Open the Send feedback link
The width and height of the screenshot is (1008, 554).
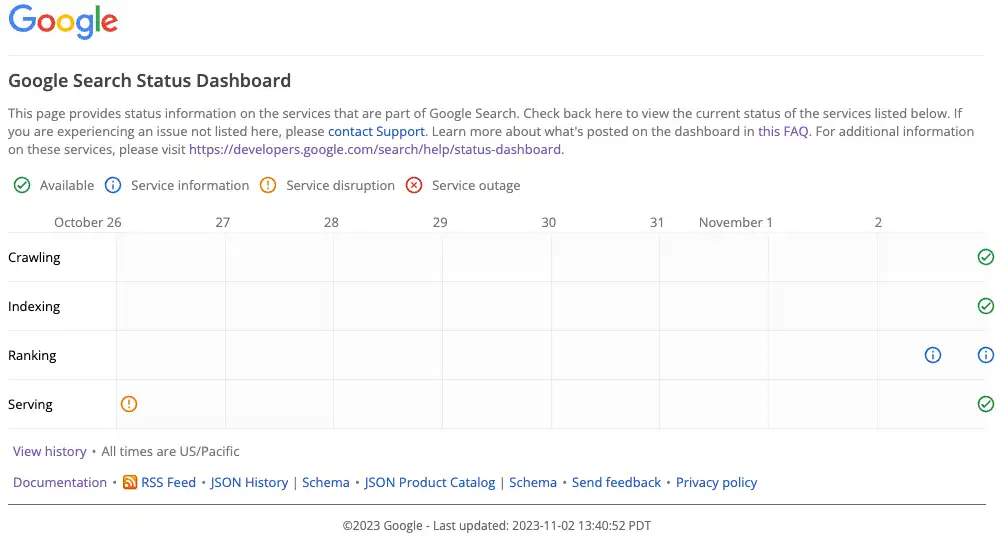pos(616,483)
